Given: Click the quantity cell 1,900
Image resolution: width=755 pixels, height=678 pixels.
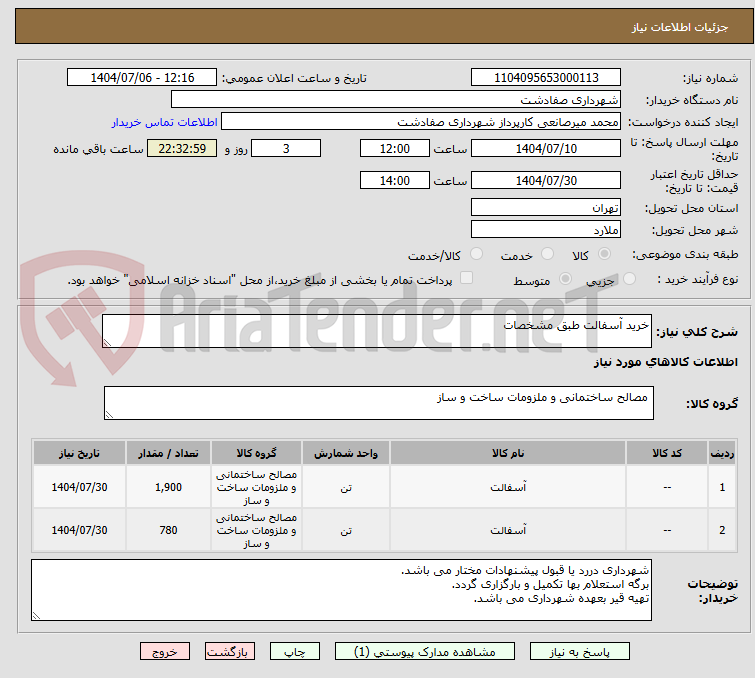Looking at the screenshot, I should pyautogui.click(x=169, y=487).
